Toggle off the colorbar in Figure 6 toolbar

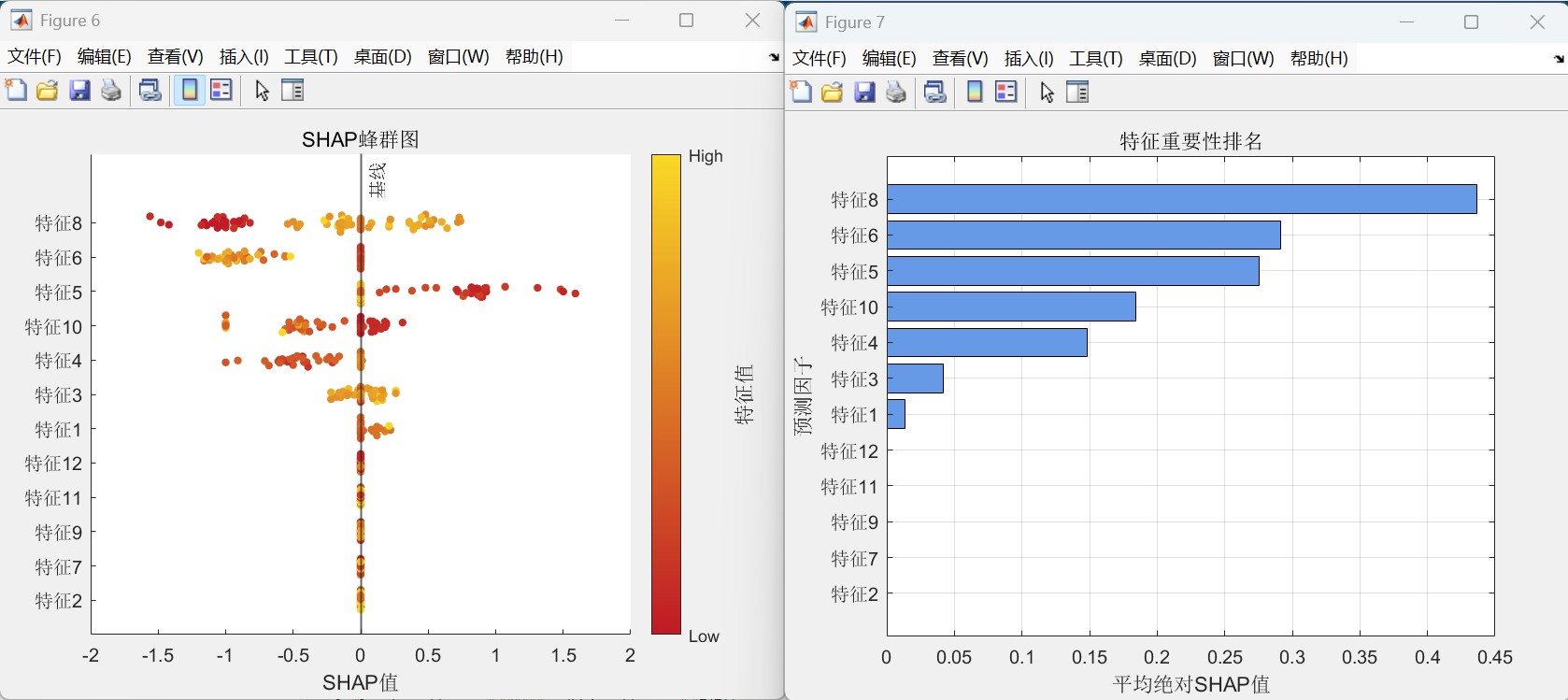coord(190,91)
